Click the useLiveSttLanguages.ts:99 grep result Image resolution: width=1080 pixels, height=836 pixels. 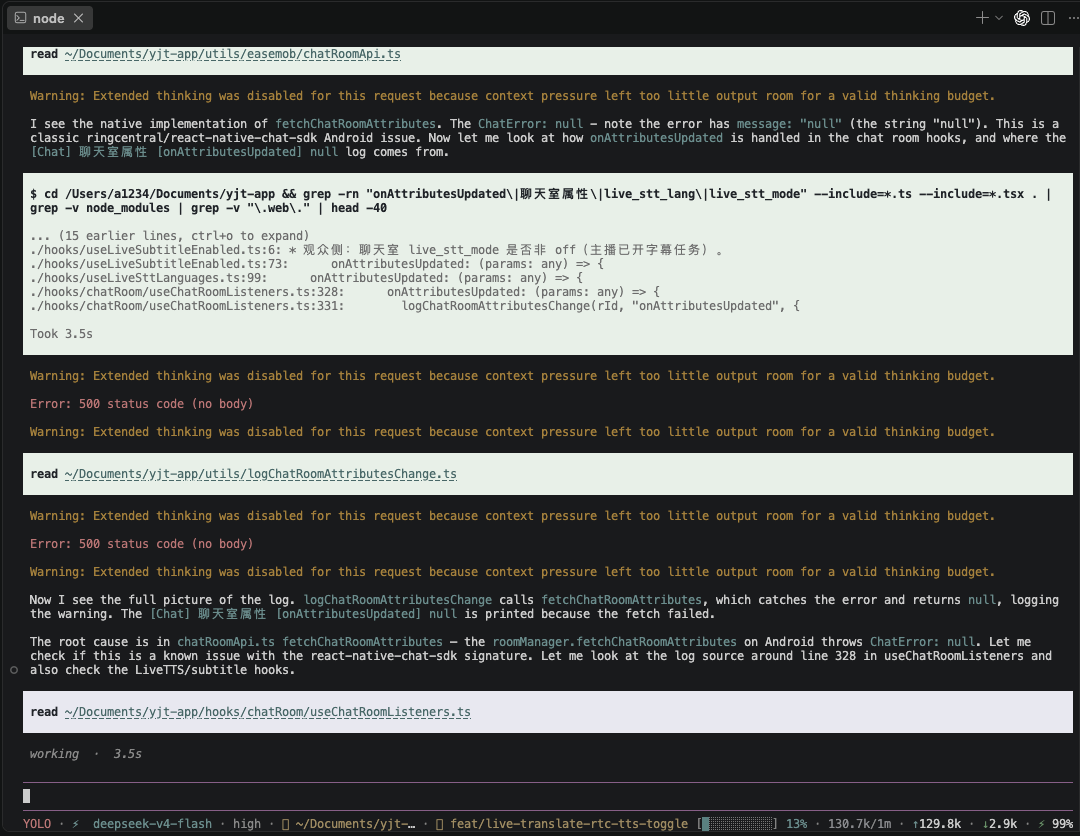point(307,278)
